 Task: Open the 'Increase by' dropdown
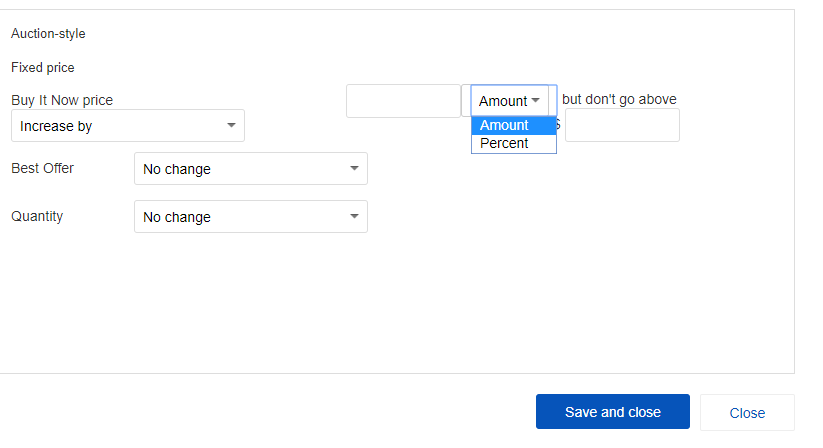click(127, 126)
